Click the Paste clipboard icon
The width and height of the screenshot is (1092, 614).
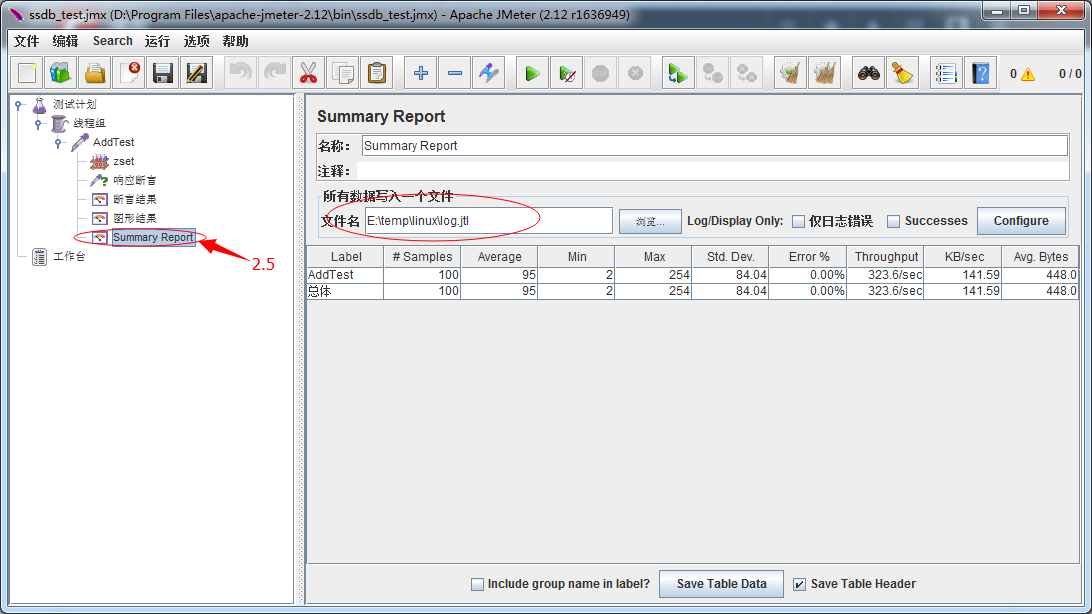click(x=377, y=73)
